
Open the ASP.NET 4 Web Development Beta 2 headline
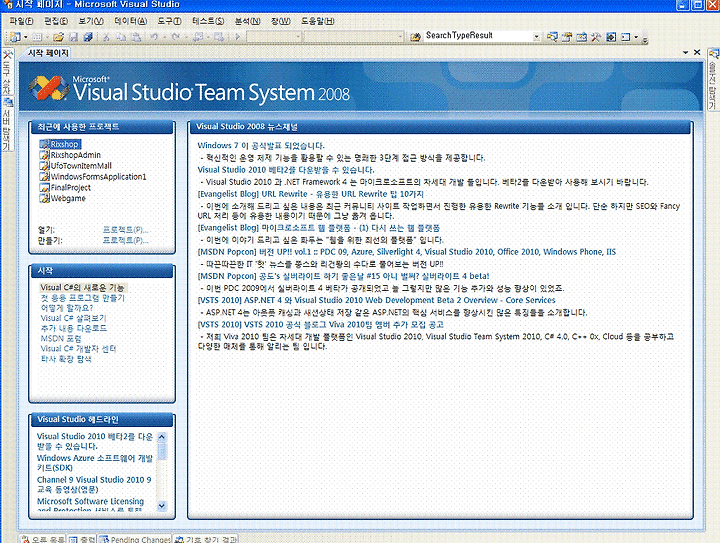pyautogui.click(x=376, y=300)
